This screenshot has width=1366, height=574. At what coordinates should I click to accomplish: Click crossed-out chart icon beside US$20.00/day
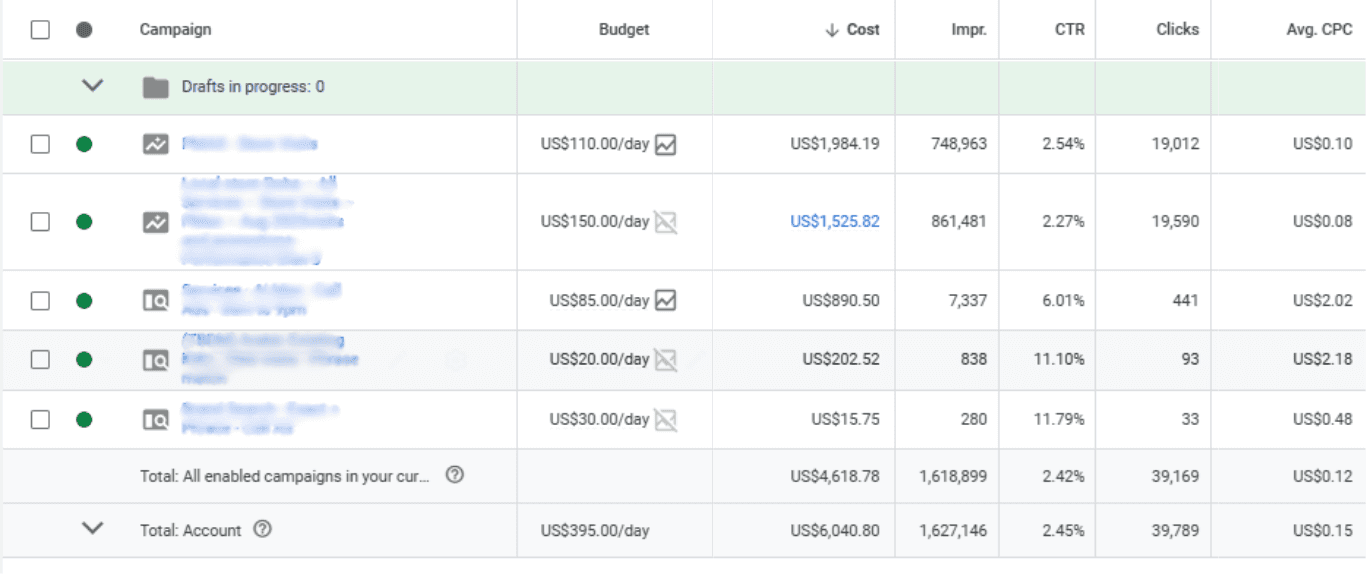click(666, 360)
